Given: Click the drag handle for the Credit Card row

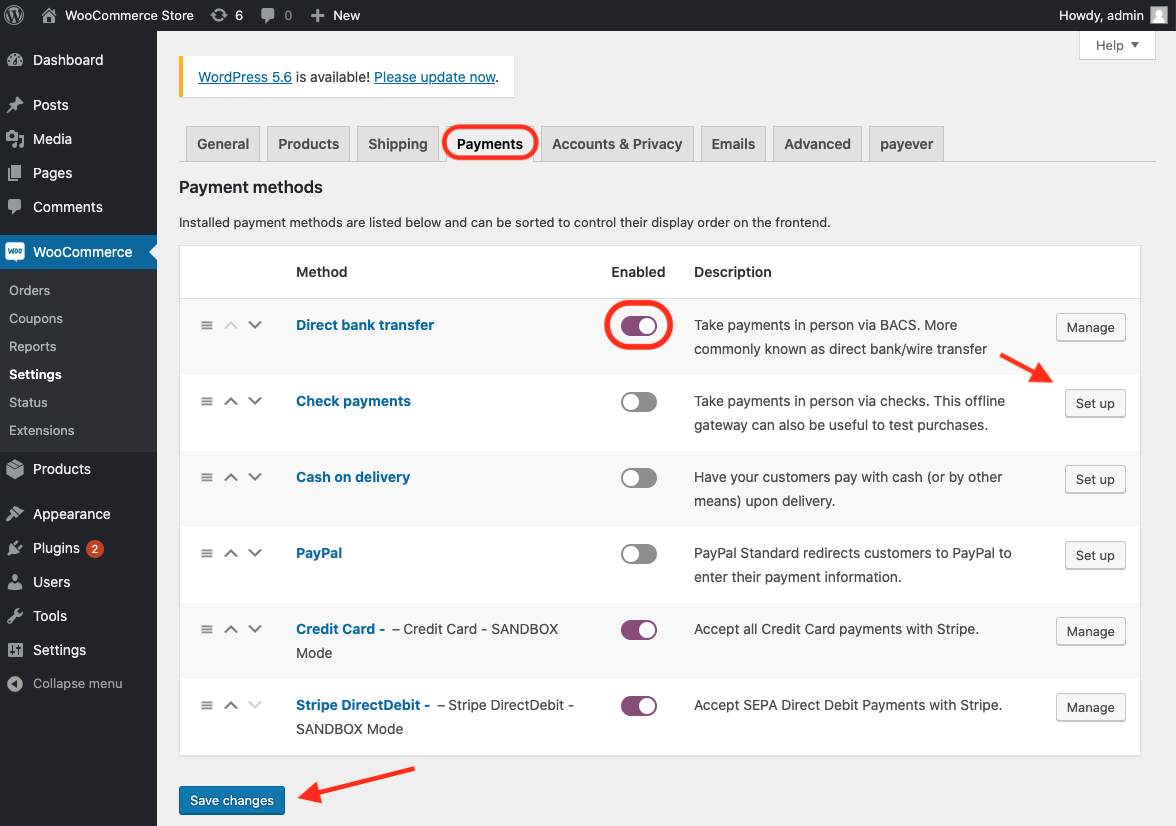Looking at the screenshot, I should tap(207, 629).
